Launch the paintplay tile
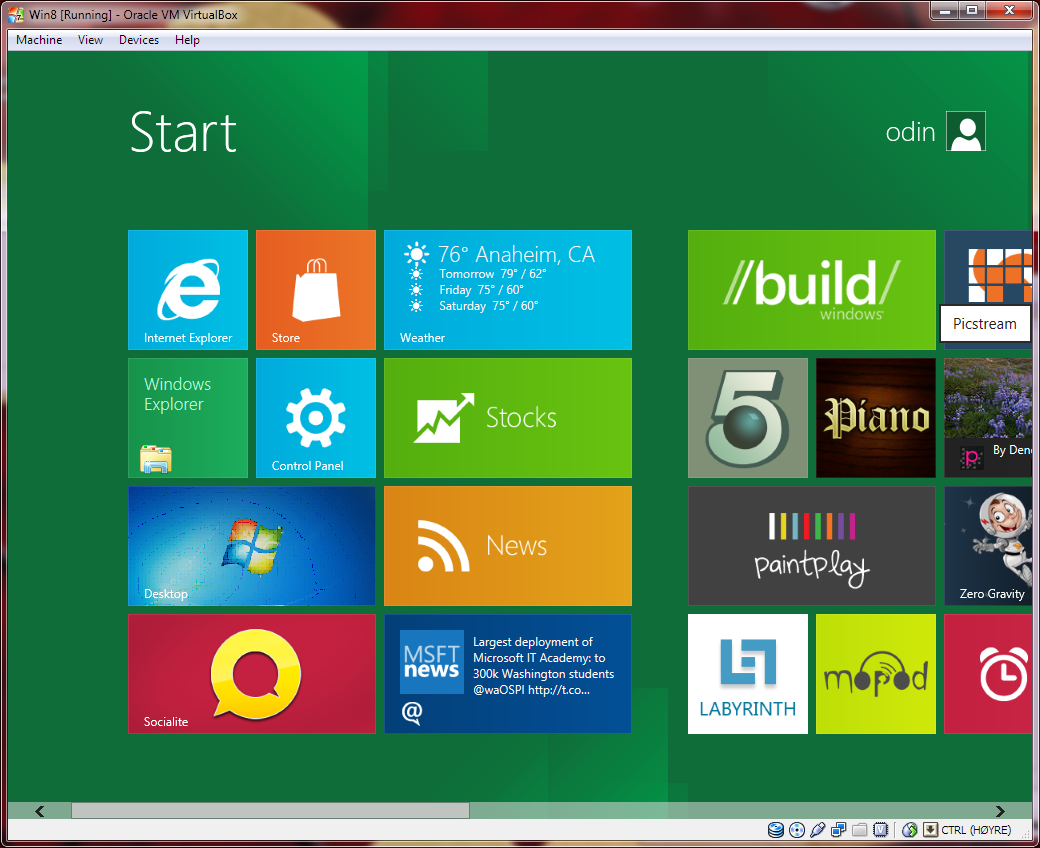Viewport: 1040px width, 848px height. [x=812, y=546]
